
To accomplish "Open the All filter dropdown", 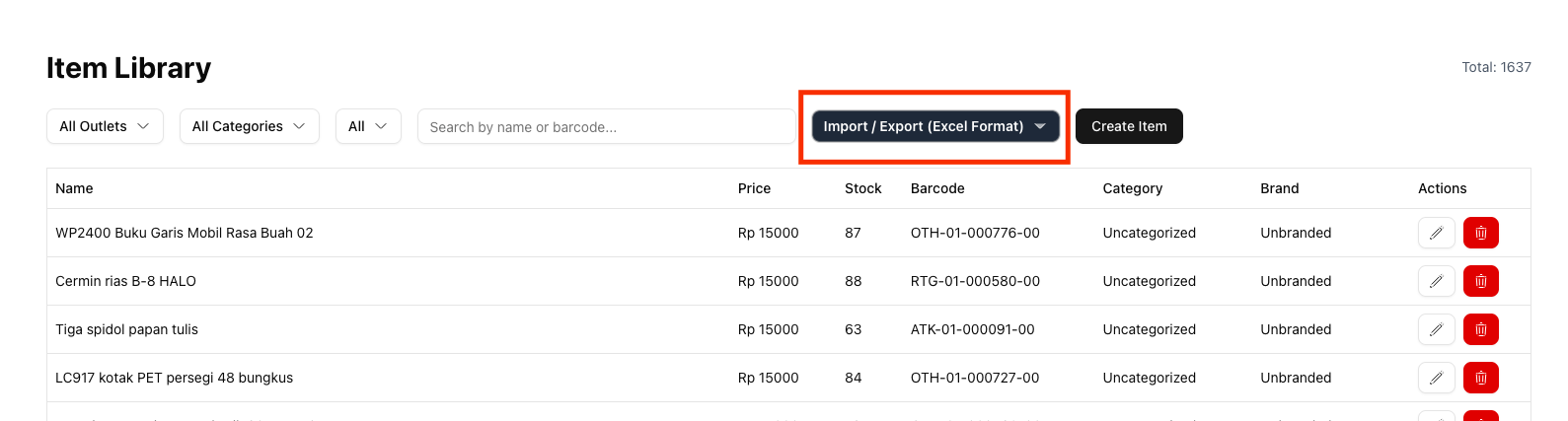I will click(x=368, y=126).
